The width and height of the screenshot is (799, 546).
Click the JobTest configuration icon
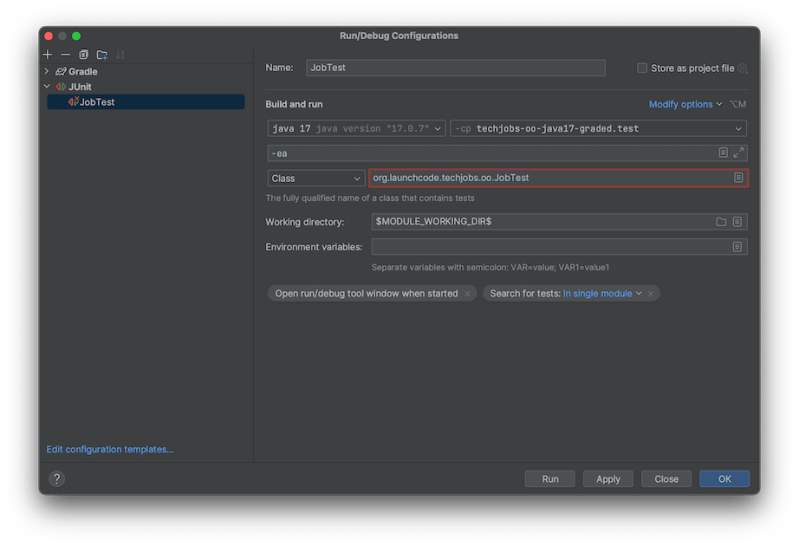click(x=73, y=101)
